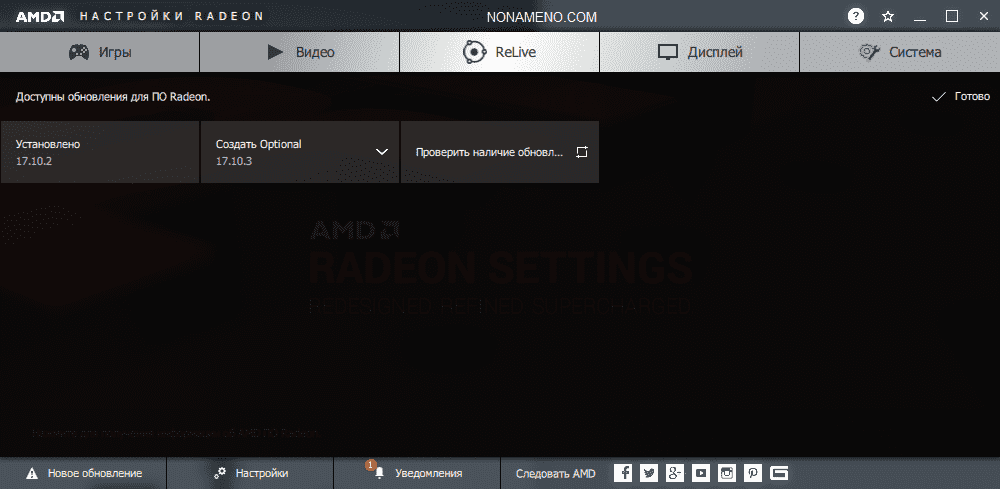Click the Instagram icon
The height and width of the screenshot is (489, 1000).
coord(727,473)
